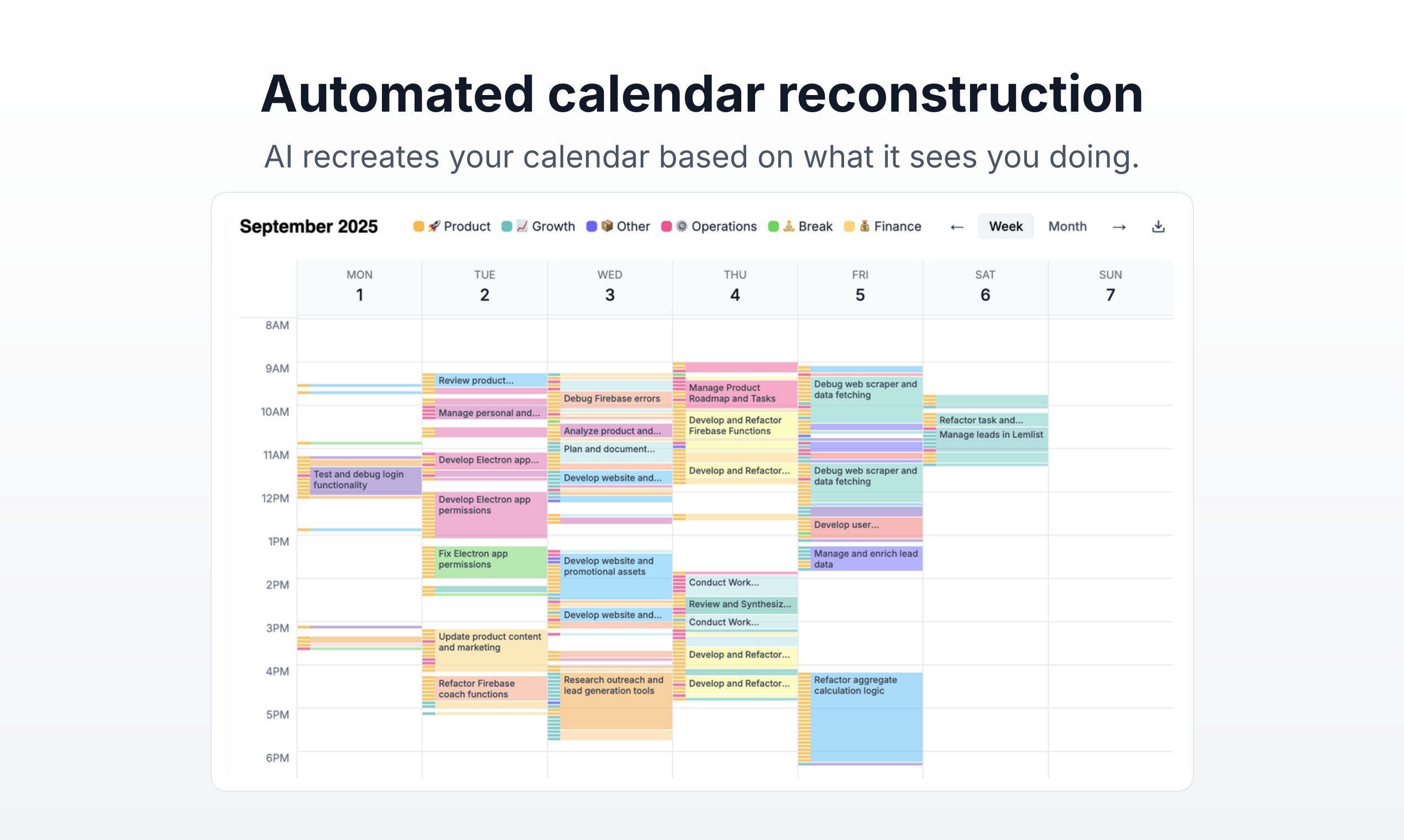Switch to the Month view tab
This screenshot has width=1404, height=840.
(1067, 227)
